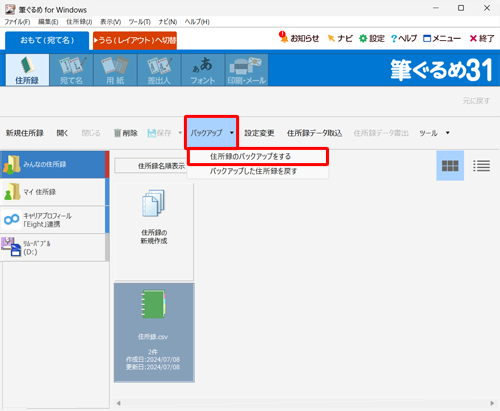Image resolution: width=500 pixels, height=411 pixels.
Task: Open the 住所録 address book tool
Action: point(27,70)
